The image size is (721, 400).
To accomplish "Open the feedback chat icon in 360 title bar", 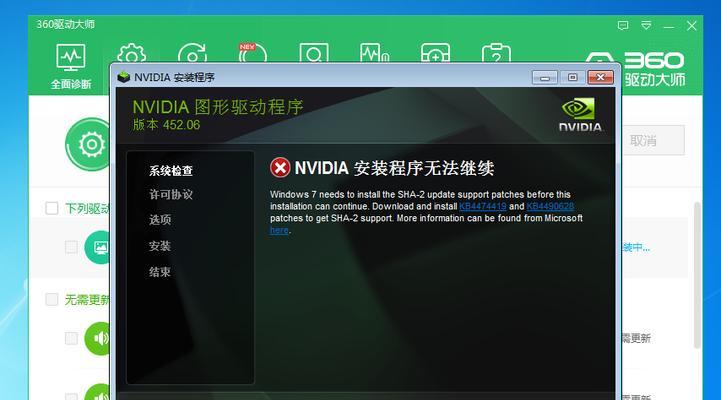I will [x=623, y=25].
